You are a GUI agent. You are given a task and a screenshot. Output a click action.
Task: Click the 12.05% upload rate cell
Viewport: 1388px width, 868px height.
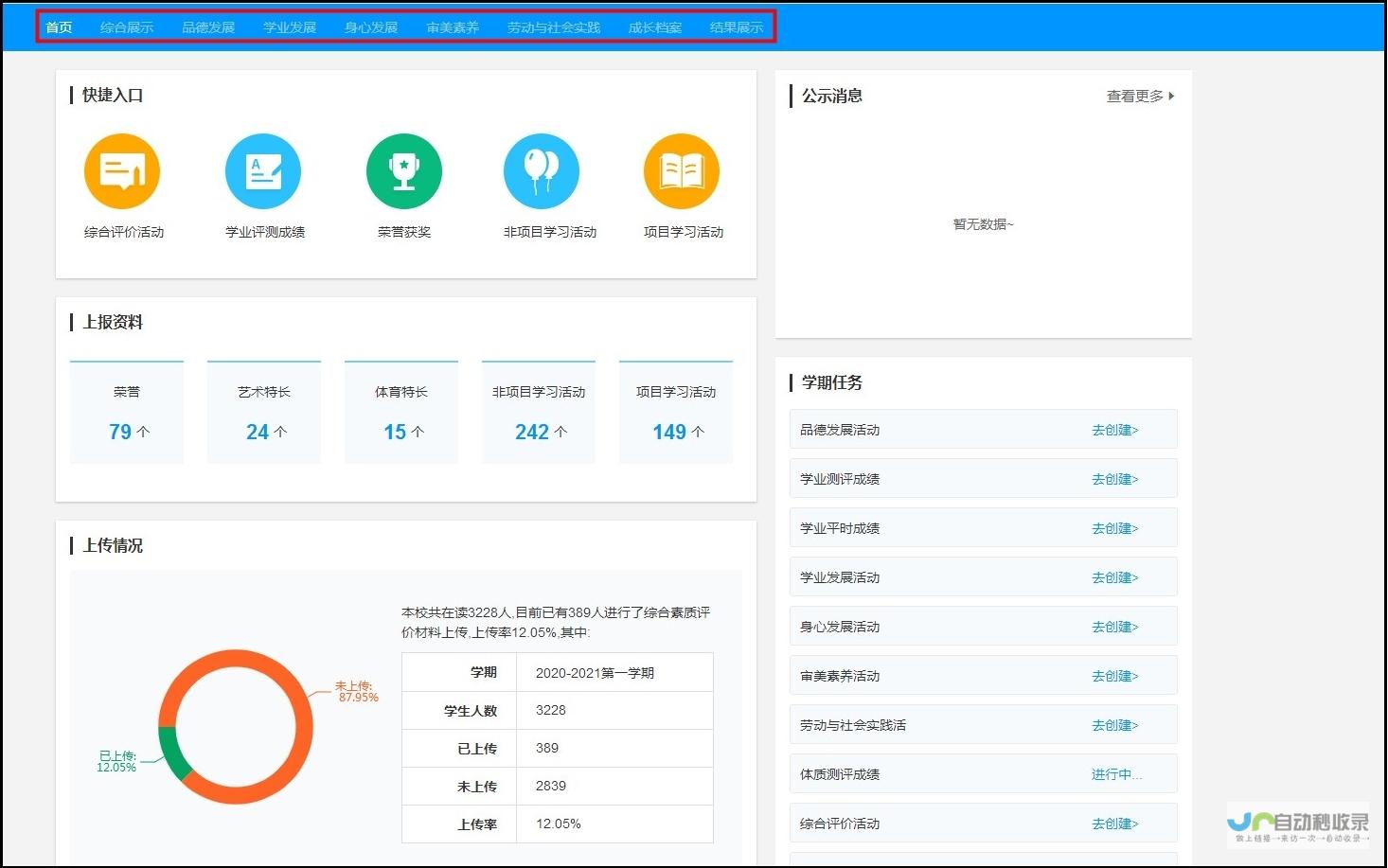pos(614,824)
